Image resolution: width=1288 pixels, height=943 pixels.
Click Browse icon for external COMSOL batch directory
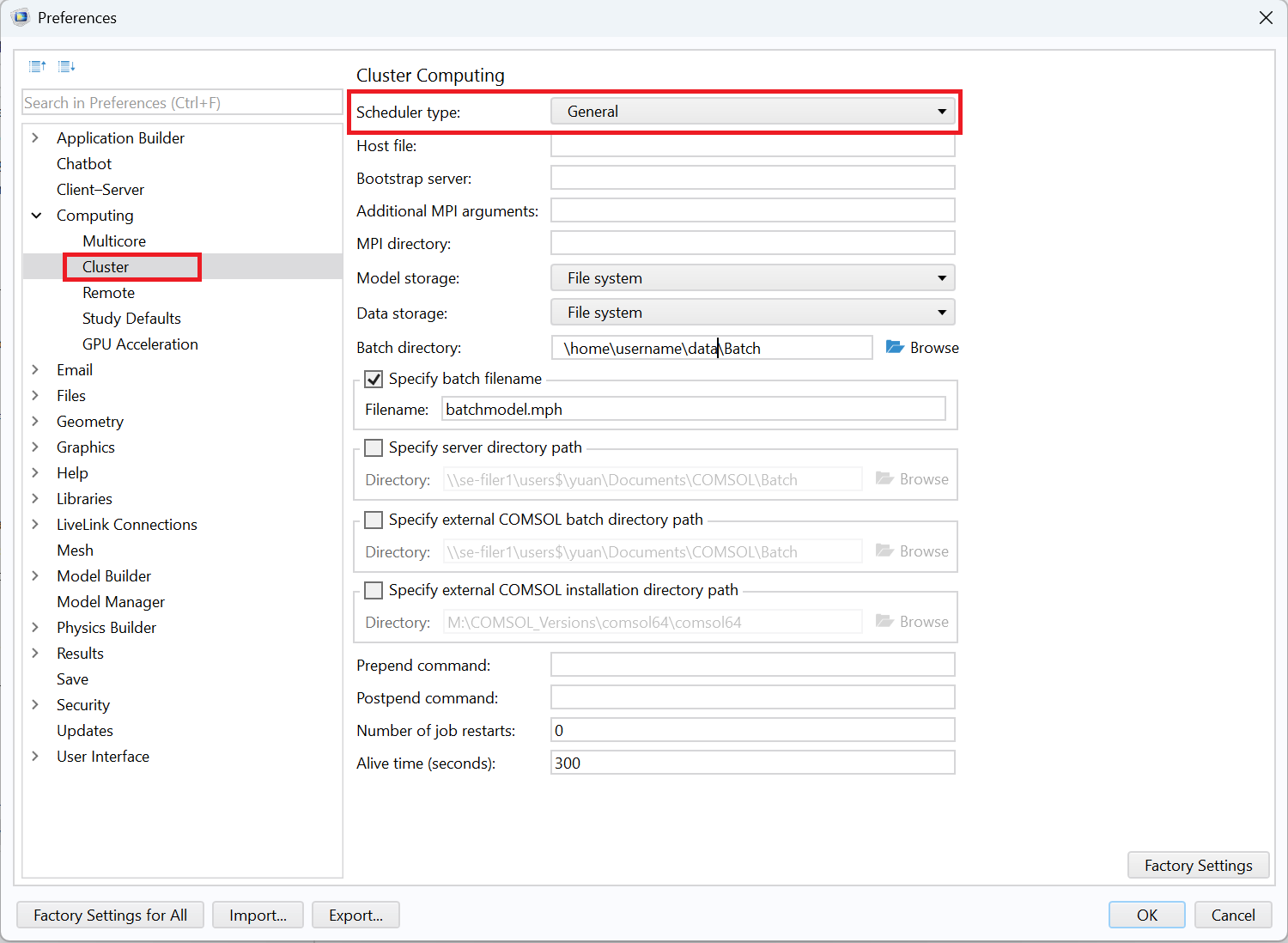[884, 550]
